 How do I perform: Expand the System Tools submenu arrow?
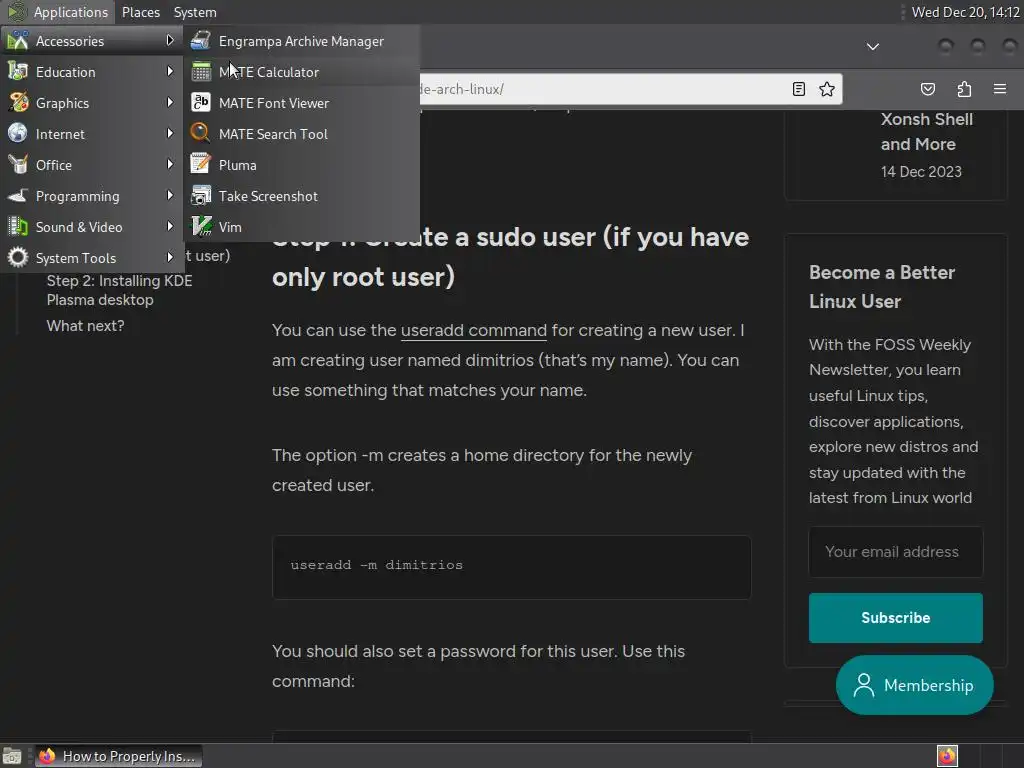[x=170, y=257]
